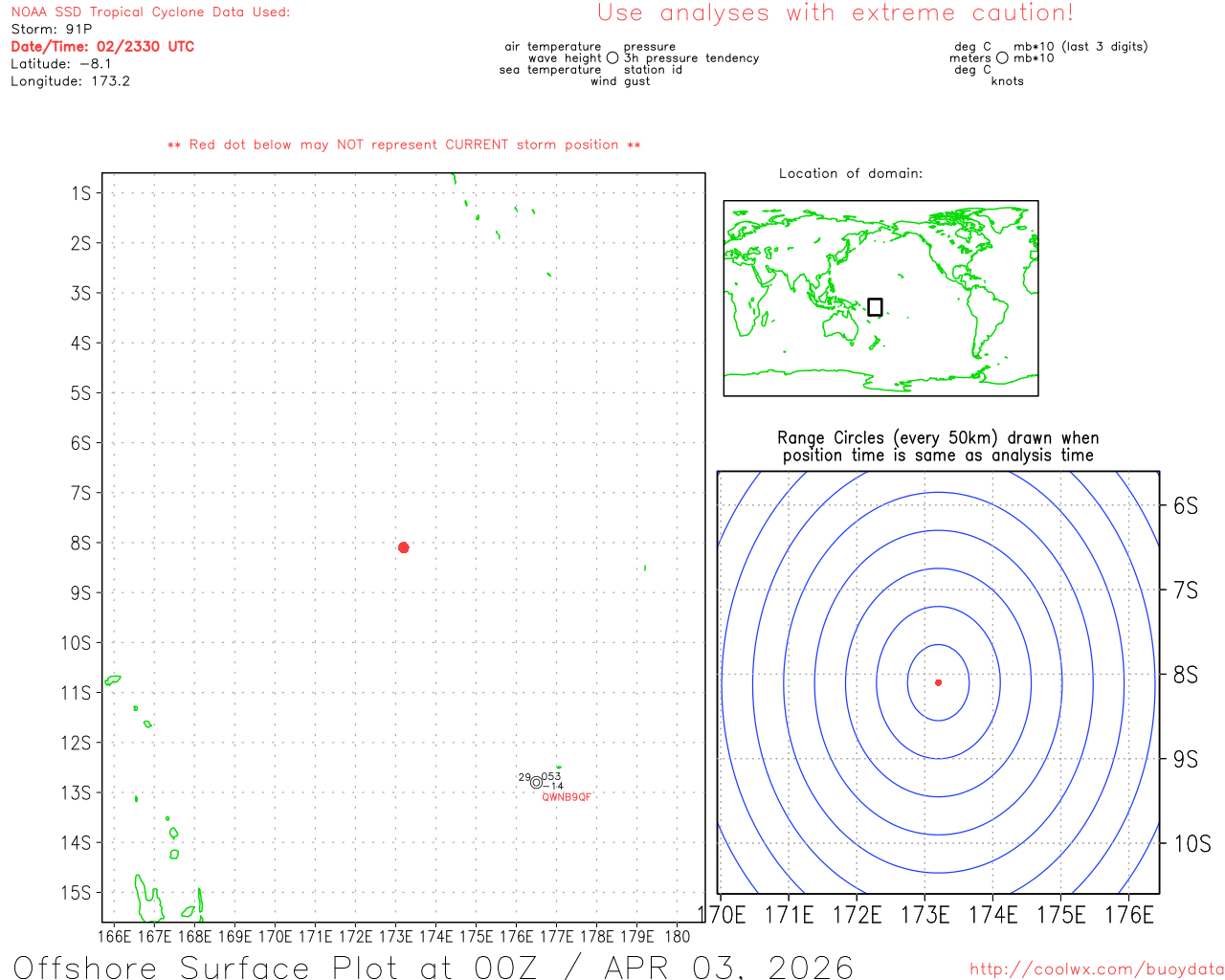Click the 'Use analyses with extreme caution!' warning
The image size is (1225, 980).
pos(835,13)
